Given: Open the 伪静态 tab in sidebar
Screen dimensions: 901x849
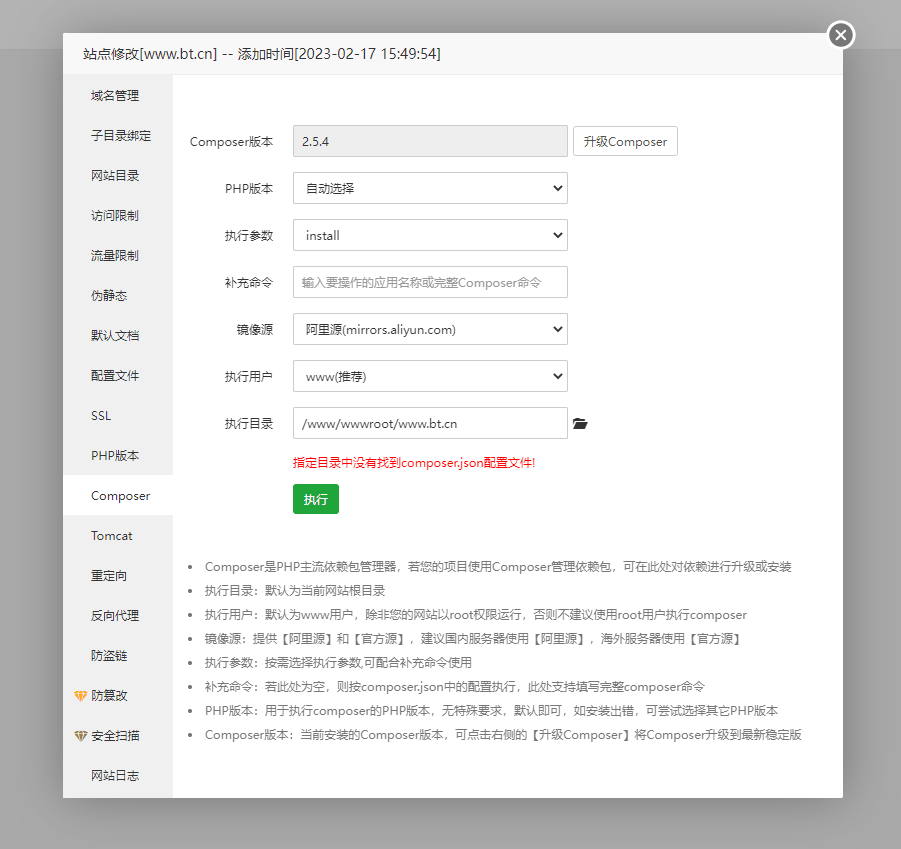Looking at the screenshot, I should pyautogui.click(x=109, y=296).
